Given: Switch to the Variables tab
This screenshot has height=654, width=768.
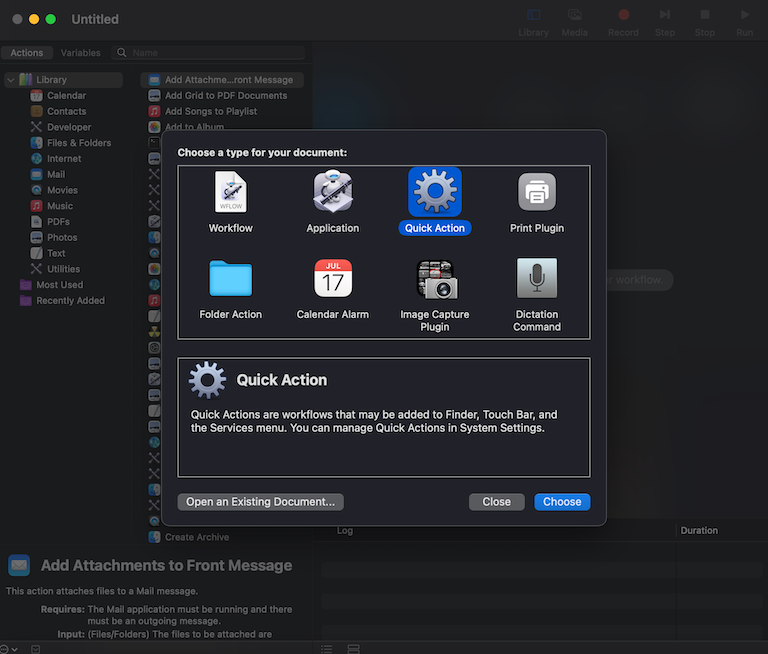Looking at the screenshot, I should [x=80, y=53].
